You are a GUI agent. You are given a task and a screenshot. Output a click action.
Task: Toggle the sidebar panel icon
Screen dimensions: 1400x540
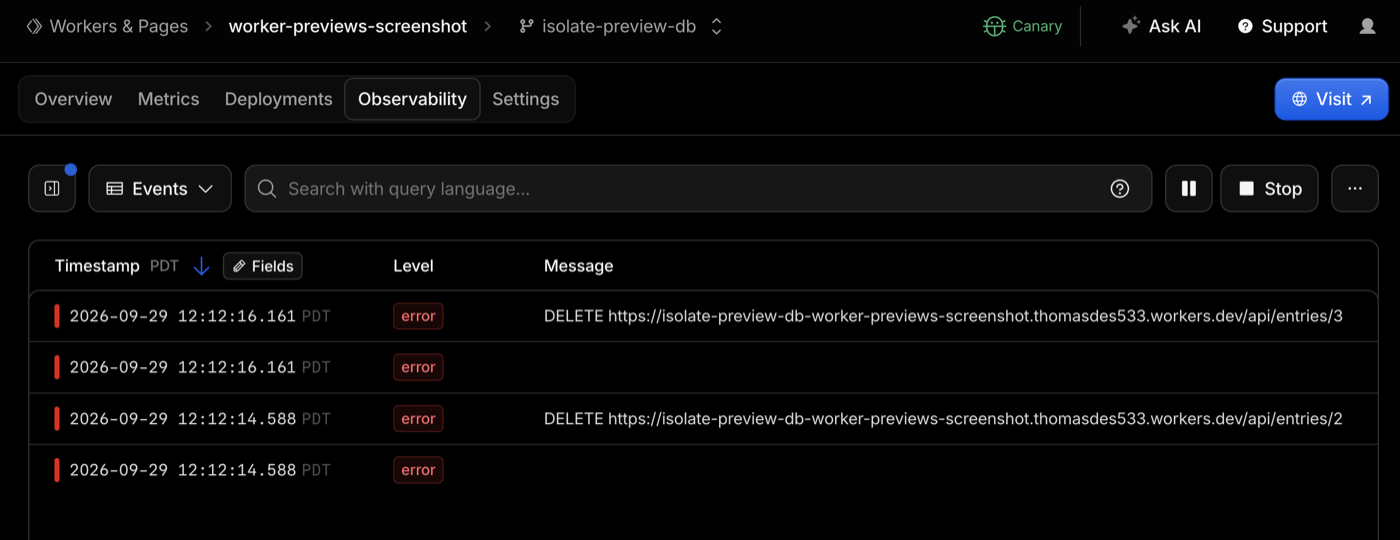pos(52,189)
